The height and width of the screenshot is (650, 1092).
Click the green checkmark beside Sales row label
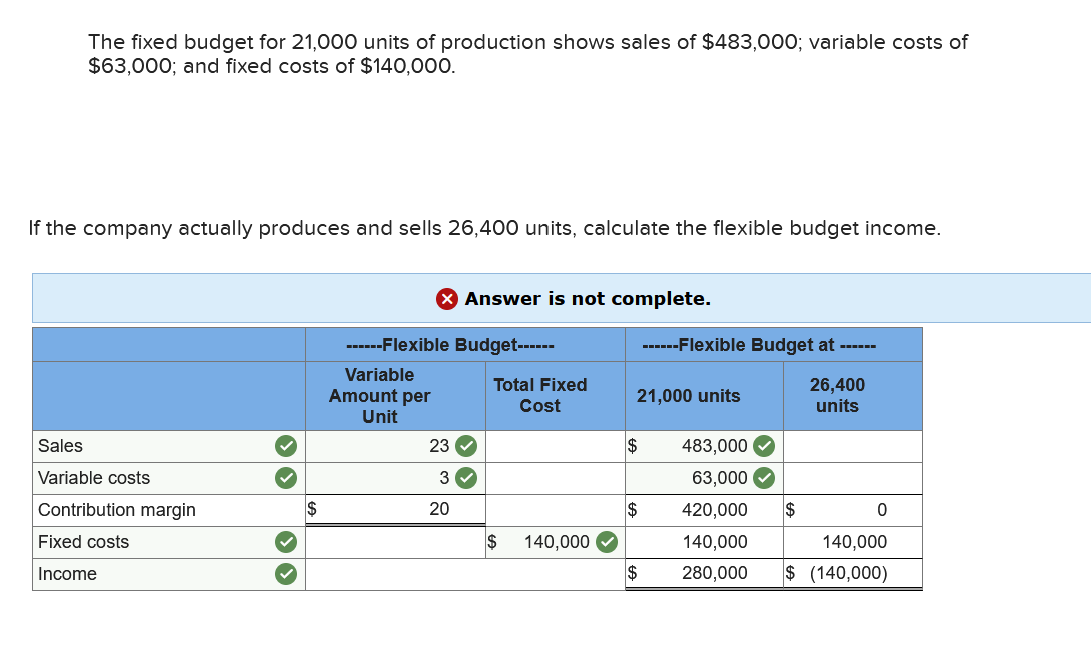click(286, 446)
